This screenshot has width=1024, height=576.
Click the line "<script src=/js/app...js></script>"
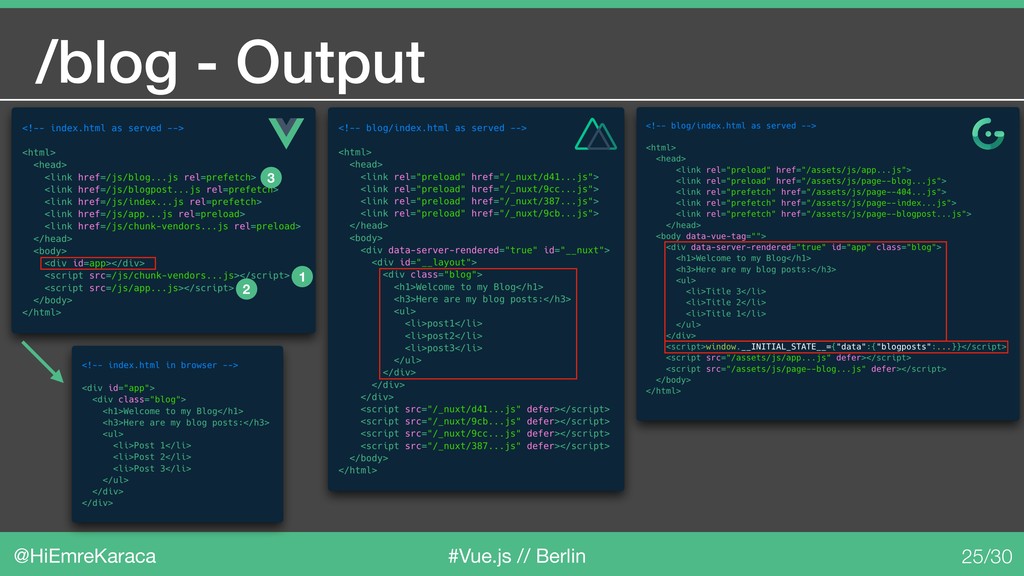pyautogui.click(x=139, y=288)
